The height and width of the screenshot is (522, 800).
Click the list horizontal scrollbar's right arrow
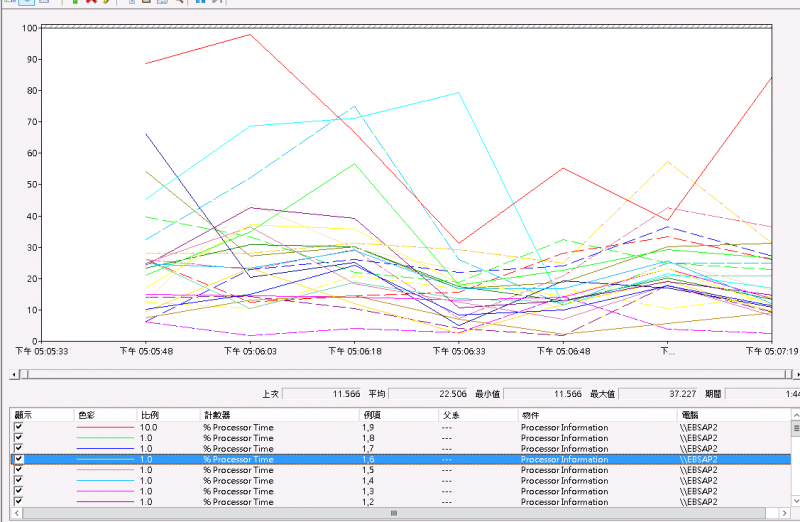coord(783,514)
